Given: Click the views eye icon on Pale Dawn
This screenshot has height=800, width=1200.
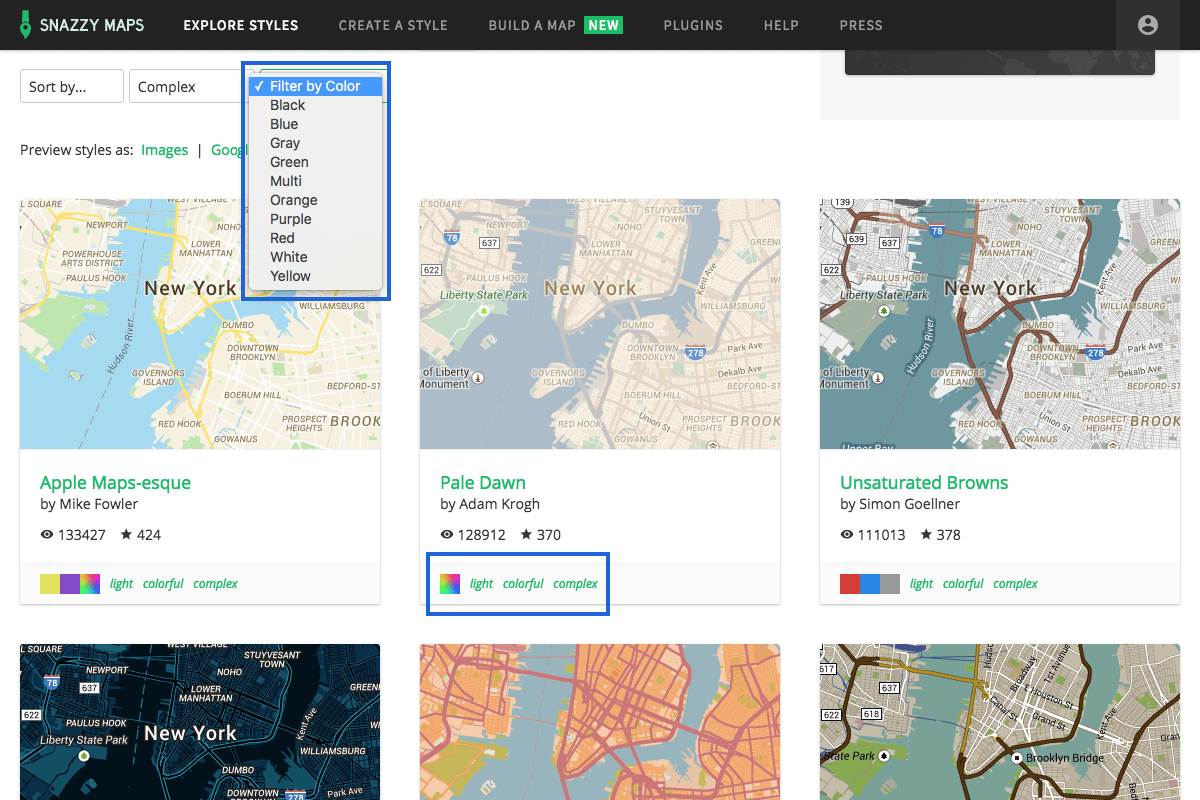Looking at the screenshot, I should point(447,535).
